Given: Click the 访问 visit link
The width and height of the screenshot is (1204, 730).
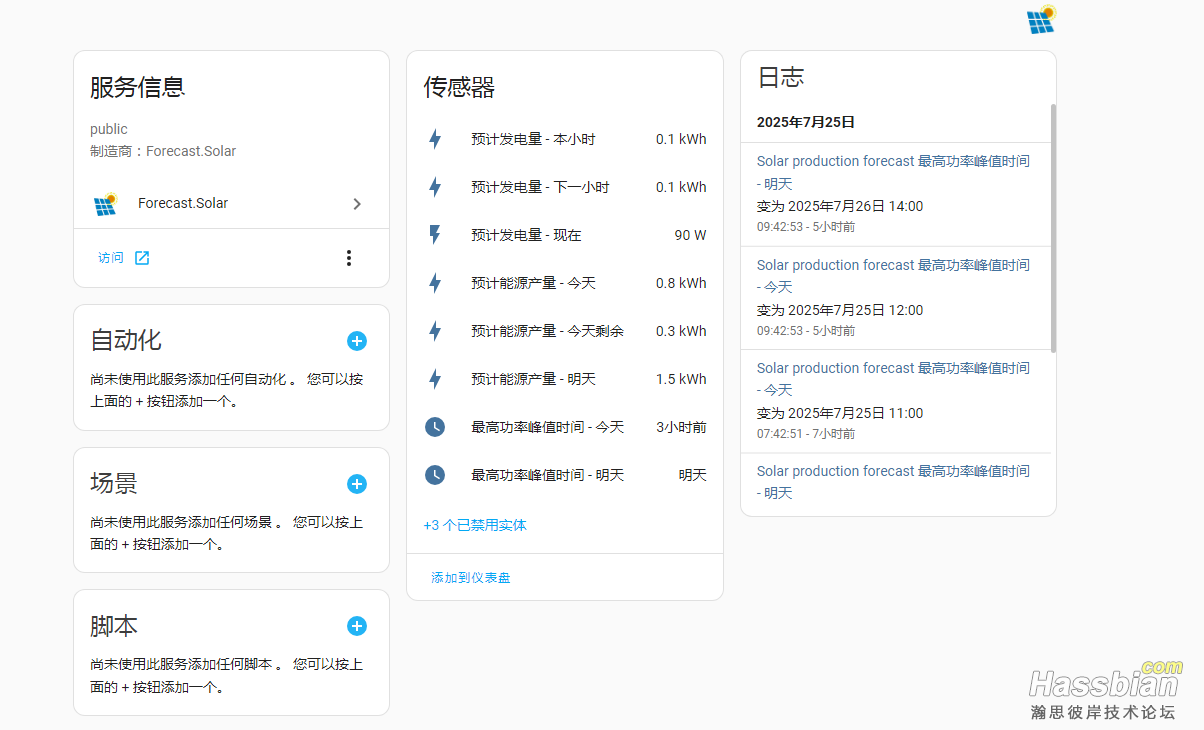Looking at the screenshot, I should (111, 258).
